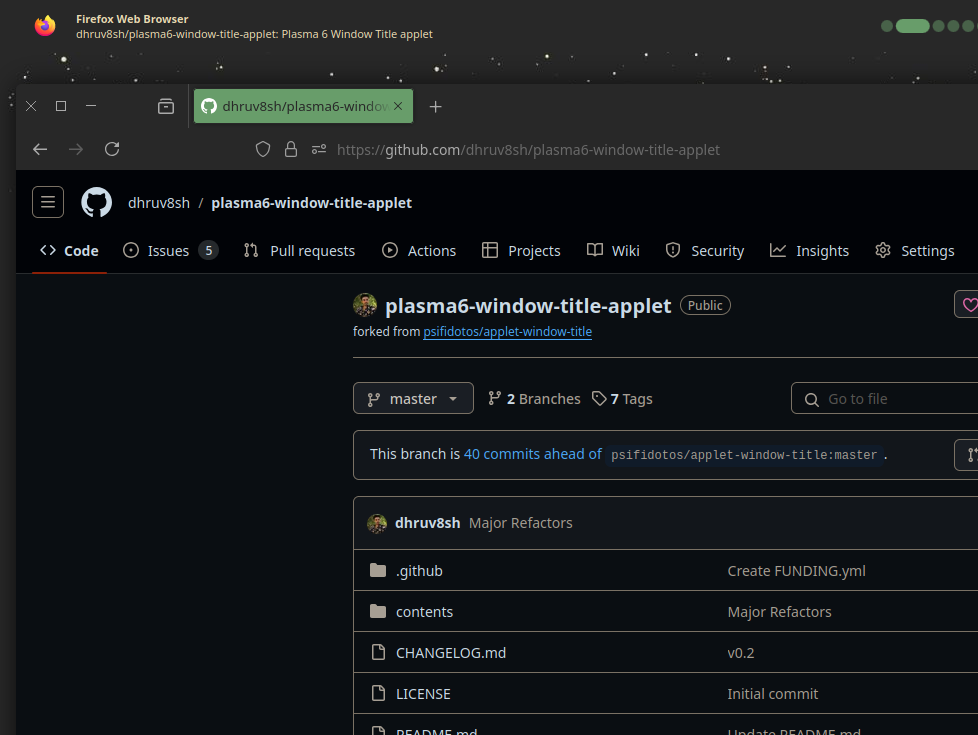Click the CHANGELOG.md file icon

[378, 653]
